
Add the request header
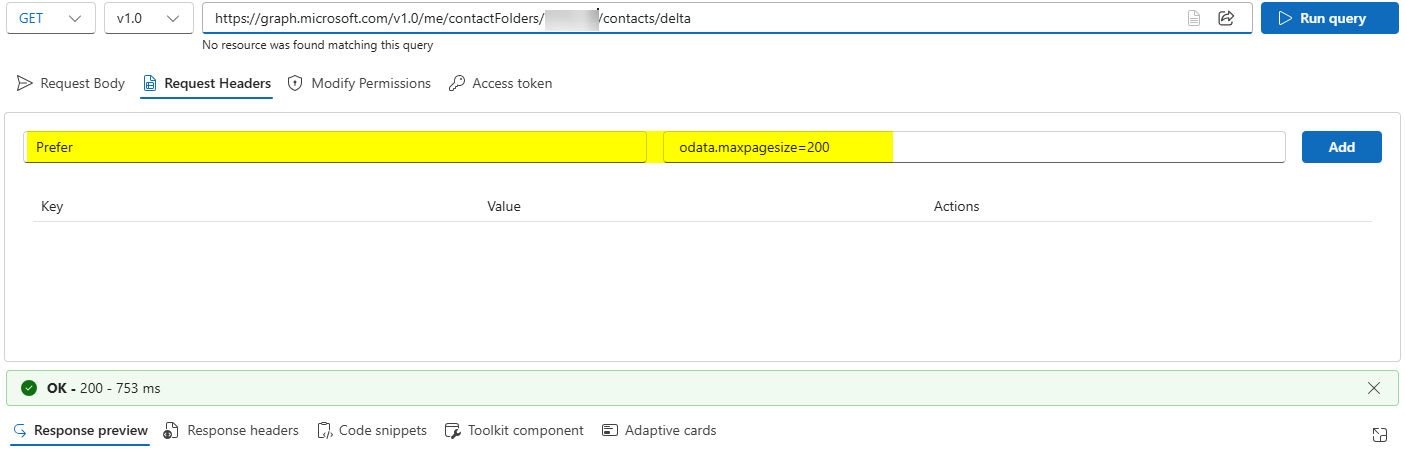click(1342, 147)
